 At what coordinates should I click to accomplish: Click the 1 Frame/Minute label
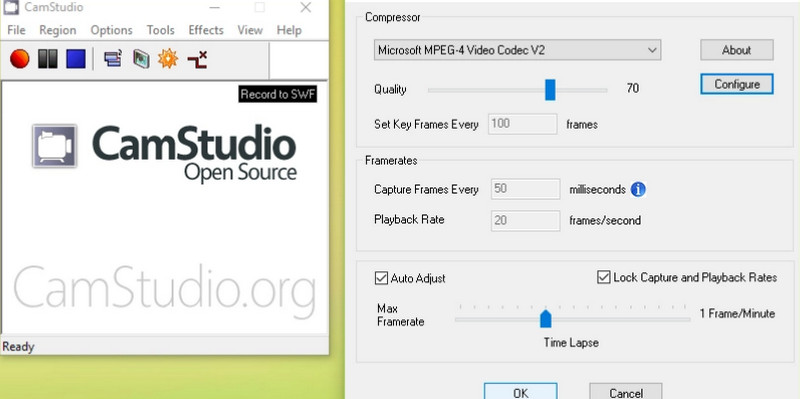pyautogui.click(x=737, y=313)
